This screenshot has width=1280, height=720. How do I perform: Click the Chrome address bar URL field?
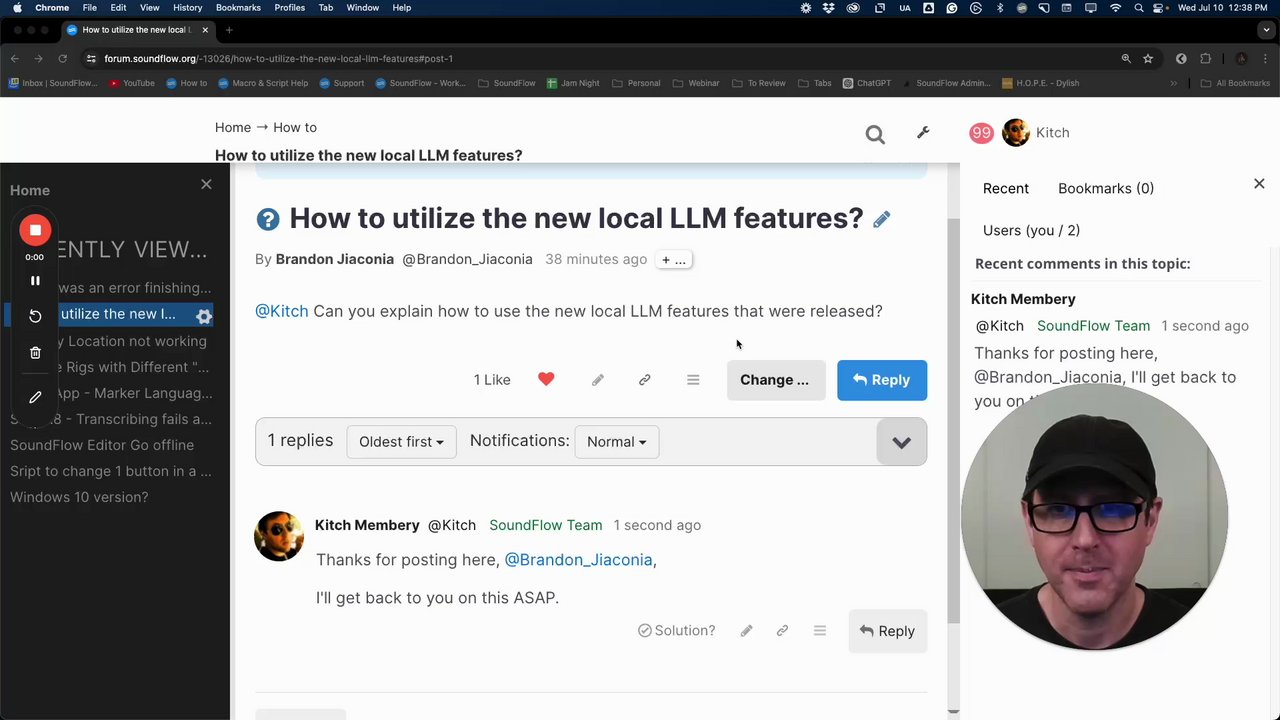(600, 59)
